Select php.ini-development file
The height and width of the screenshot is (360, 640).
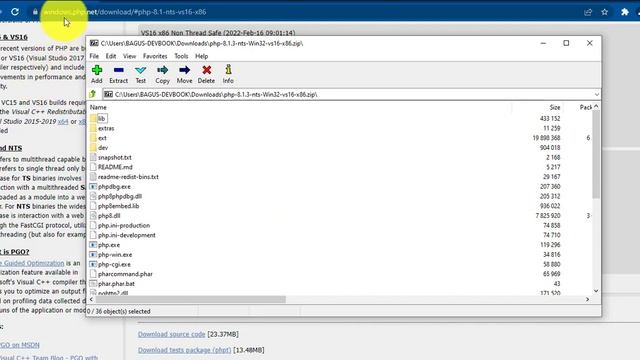127,236
